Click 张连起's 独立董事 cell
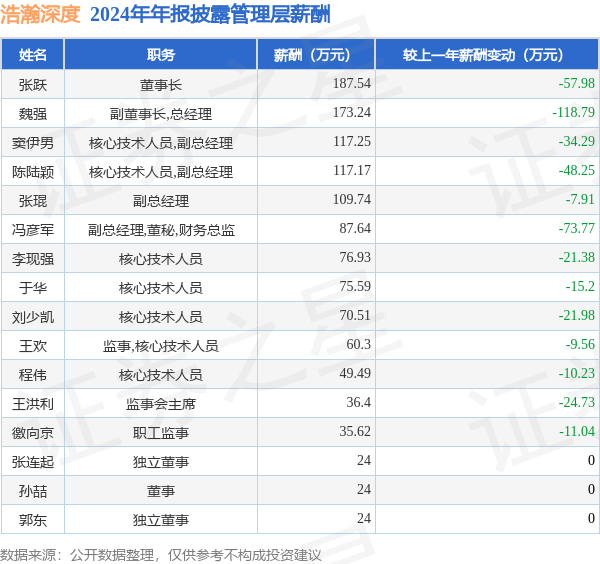 point(161,462)
